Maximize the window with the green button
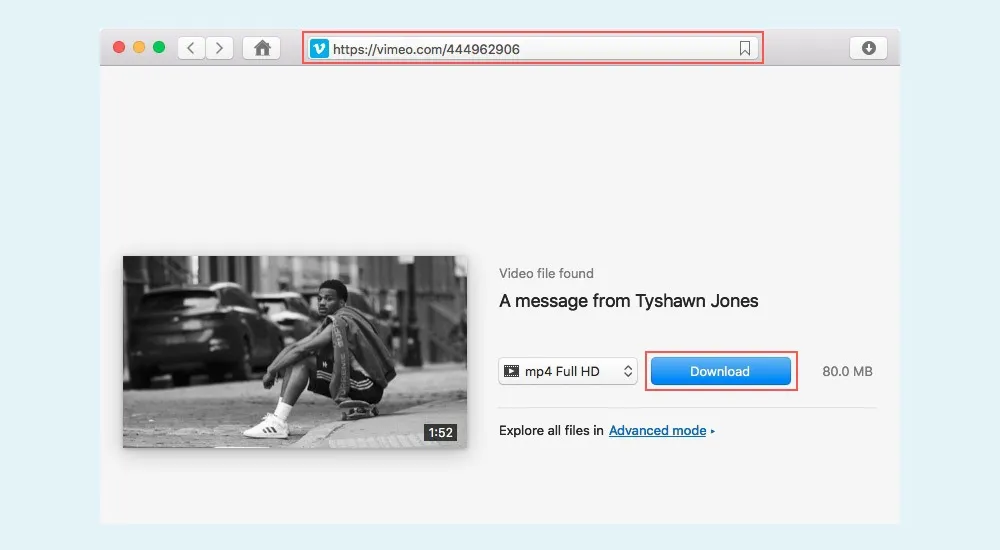Viewport: 1000px width, 550px height. click(159, 47)
